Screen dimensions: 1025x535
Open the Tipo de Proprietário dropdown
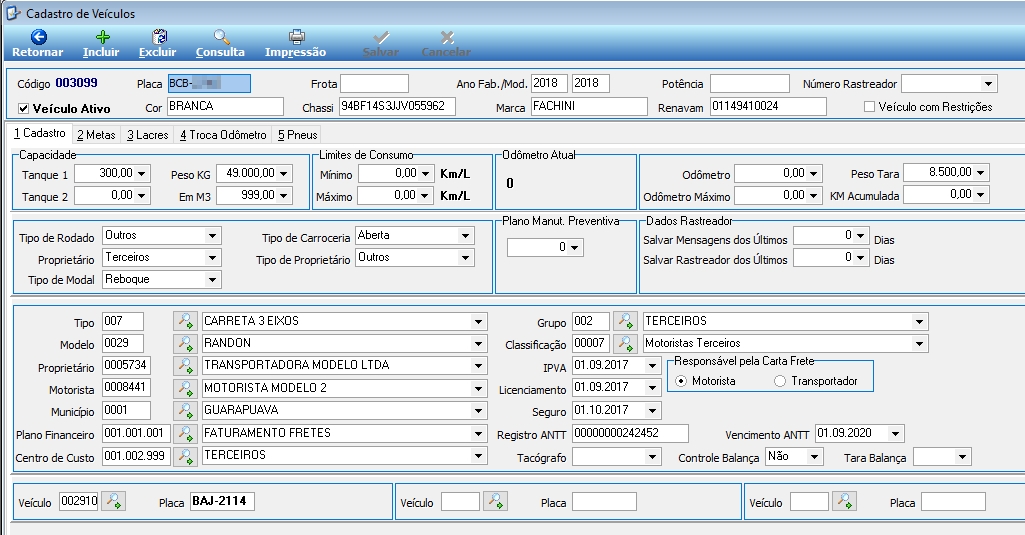coord(465,258)
